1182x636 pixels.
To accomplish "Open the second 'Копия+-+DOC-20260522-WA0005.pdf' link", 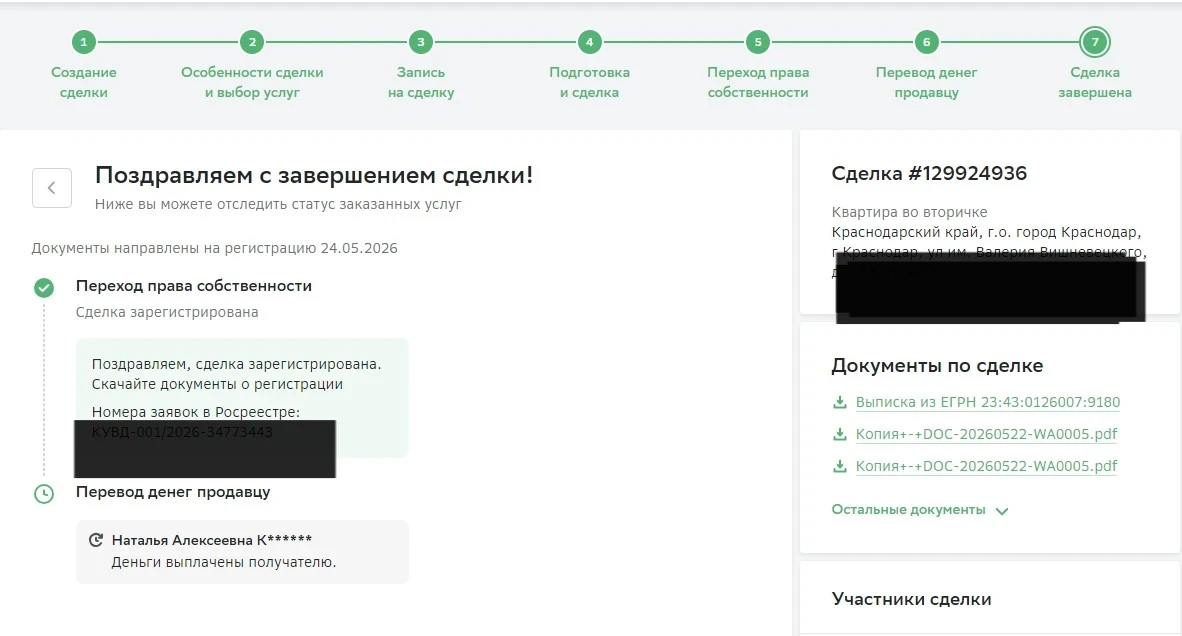I will pos(986,466).
